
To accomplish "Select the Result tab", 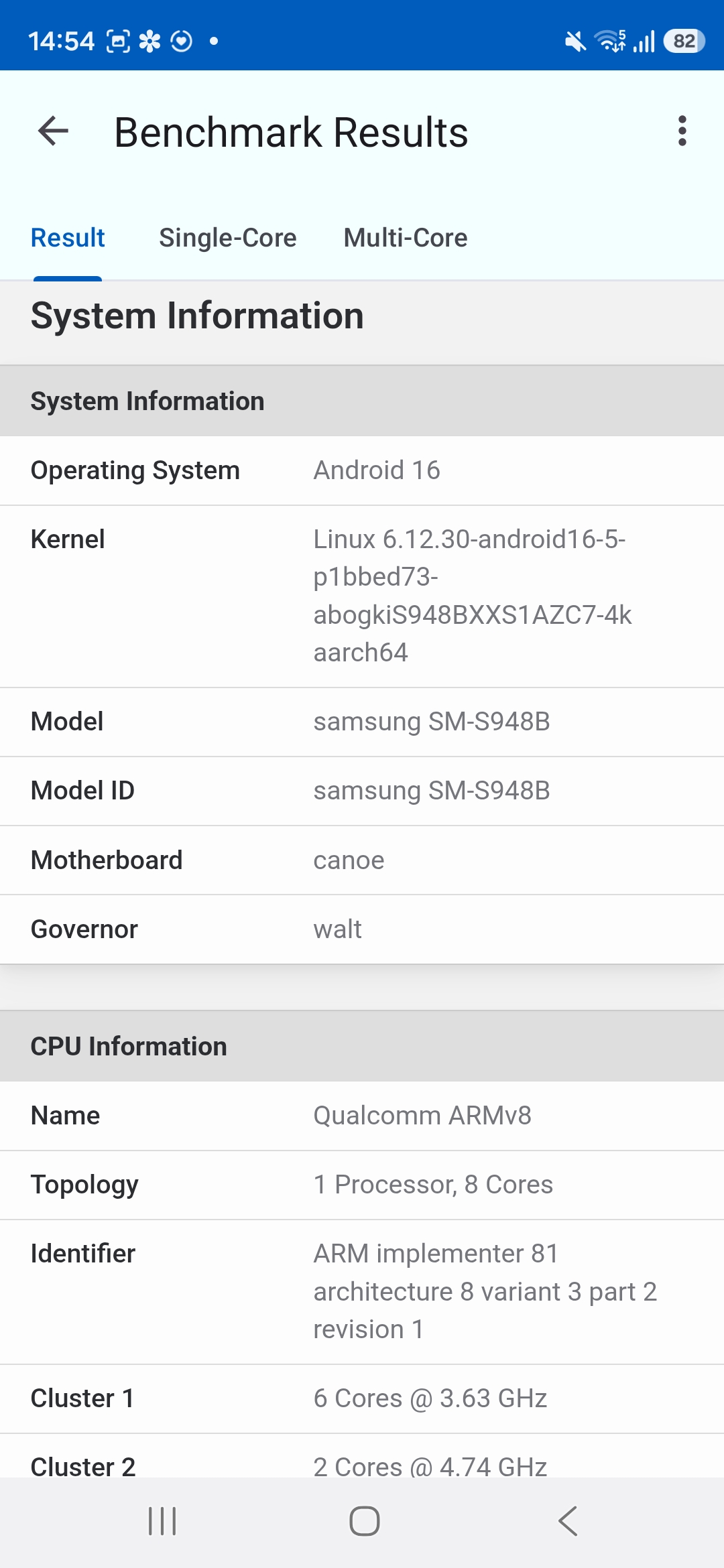I will click(68, 238).
